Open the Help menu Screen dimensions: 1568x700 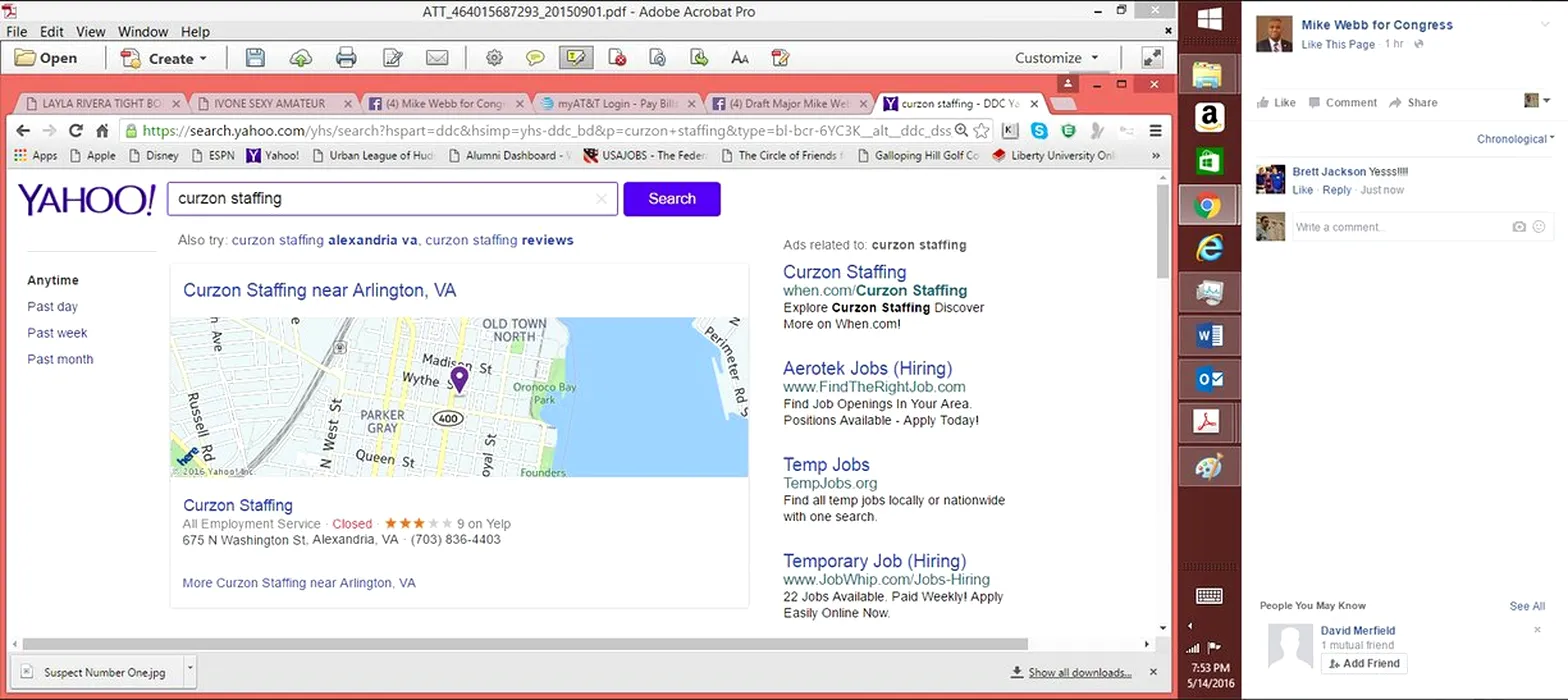(195, 32)
